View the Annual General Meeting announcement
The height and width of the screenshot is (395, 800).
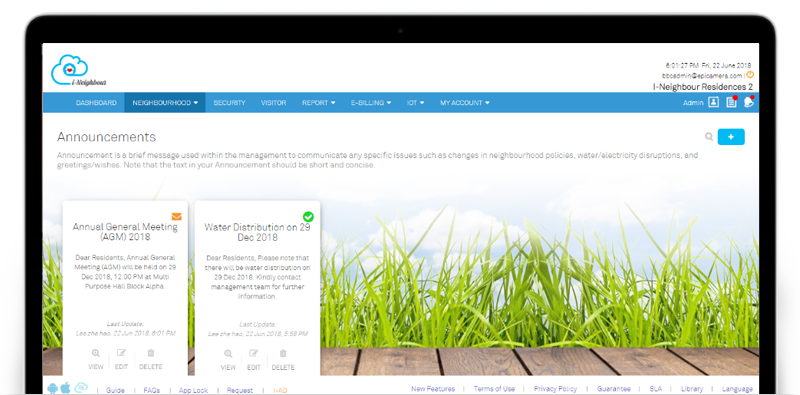point(96,359)
